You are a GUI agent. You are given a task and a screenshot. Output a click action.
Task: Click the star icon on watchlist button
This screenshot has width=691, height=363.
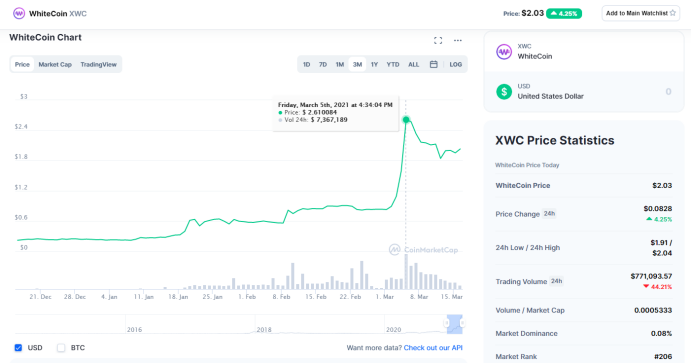click(672, 13)
